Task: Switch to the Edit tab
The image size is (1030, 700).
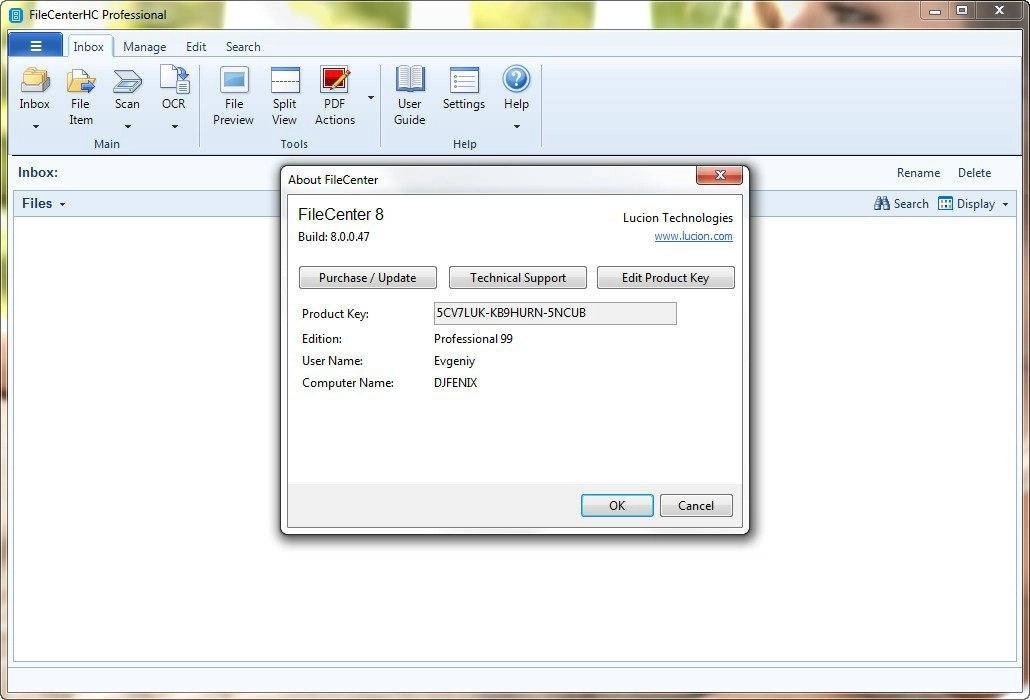Action: pyautogui.click(x=196, y=47)
